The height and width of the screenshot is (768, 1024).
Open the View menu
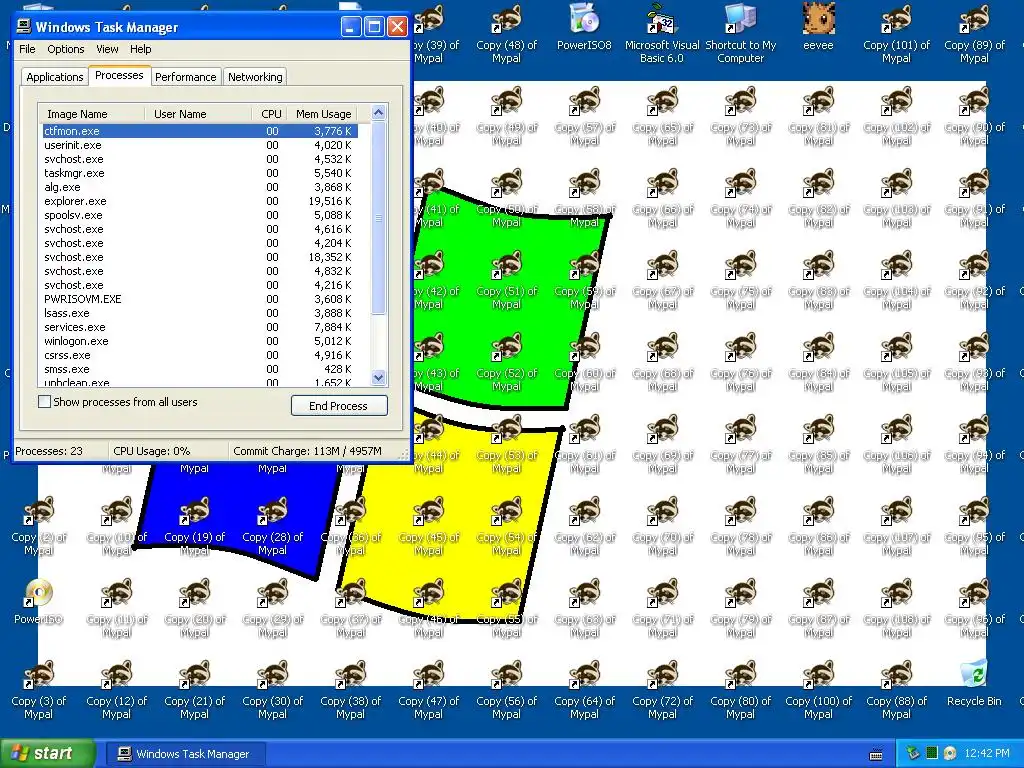coord(107,49)
